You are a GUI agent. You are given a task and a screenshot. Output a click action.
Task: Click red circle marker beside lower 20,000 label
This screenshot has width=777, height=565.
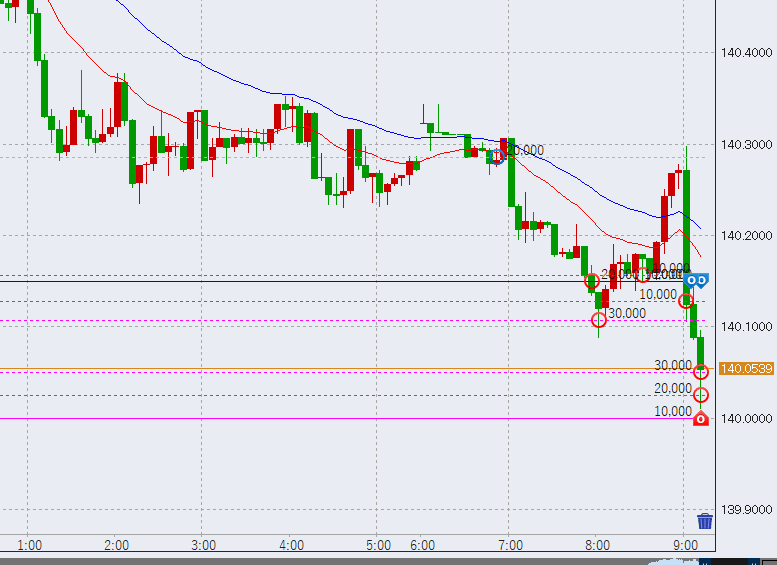pos(701,395)
